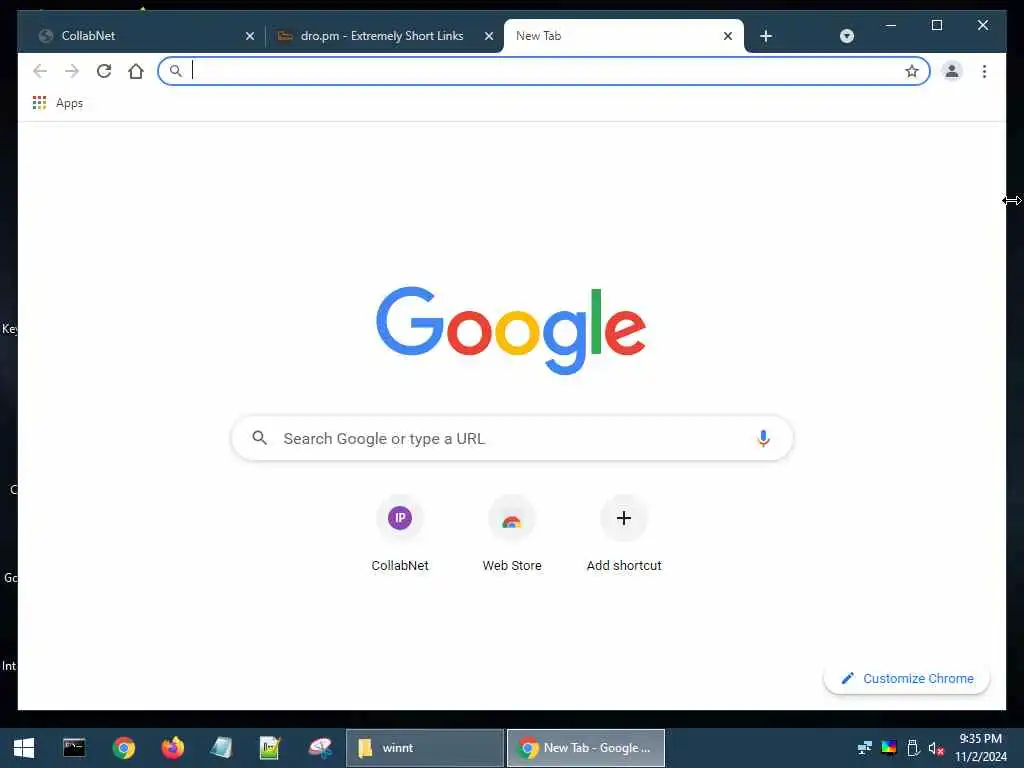Launch the command prompt from taskbar
The image size is (1024, 768).
[x=74, y=748]
